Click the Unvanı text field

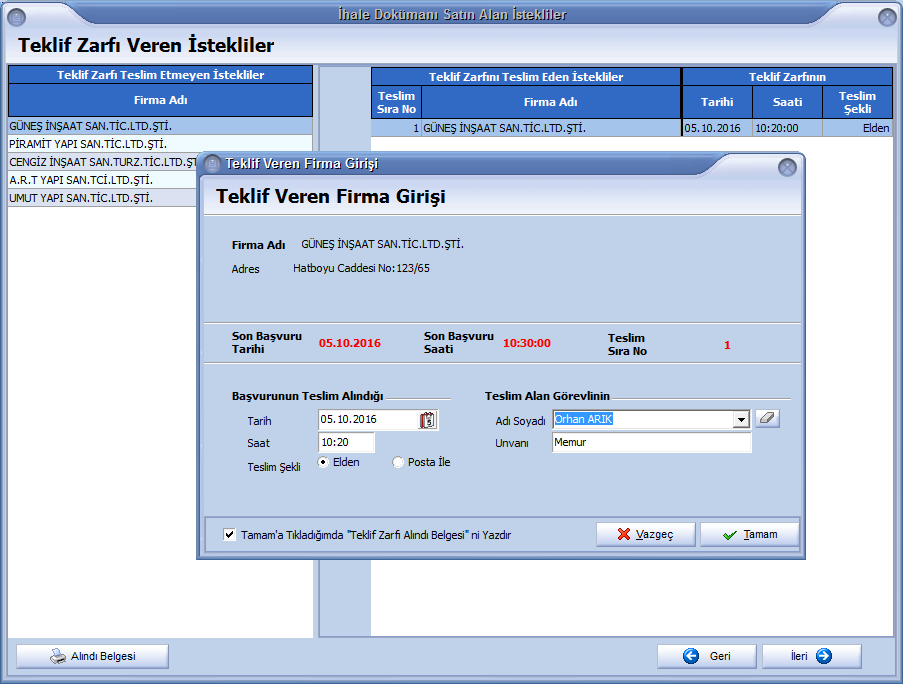pos(651,442)
